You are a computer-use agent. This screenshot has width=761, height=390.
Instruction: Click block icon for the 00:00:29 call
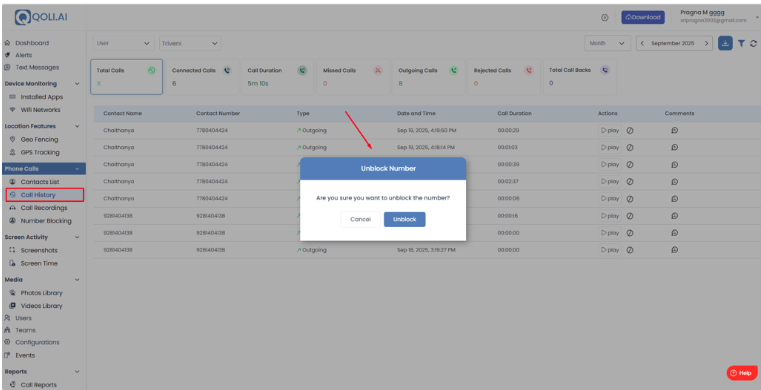tap(630, 130)
